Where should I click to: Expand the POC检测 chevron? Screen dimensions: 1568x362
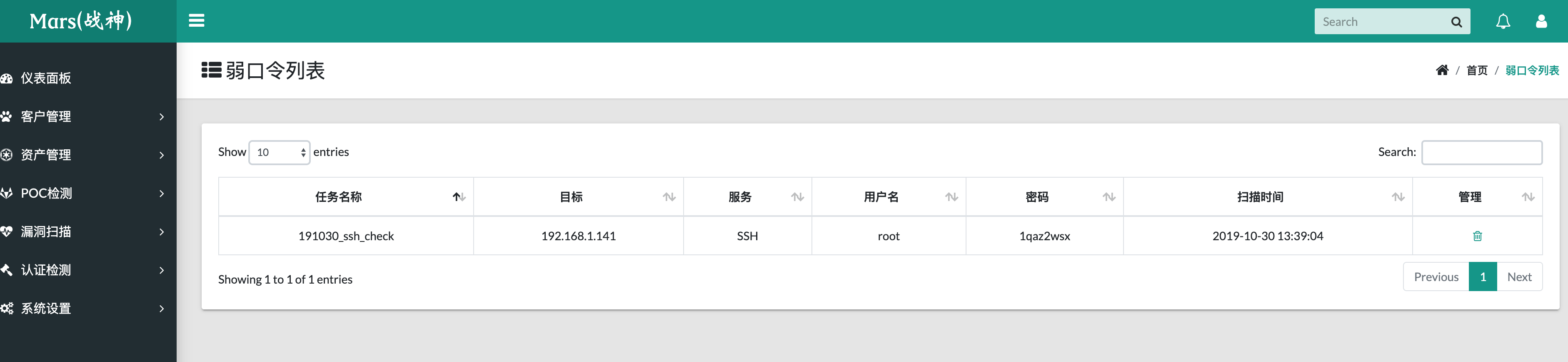click(x=161, y=193)
